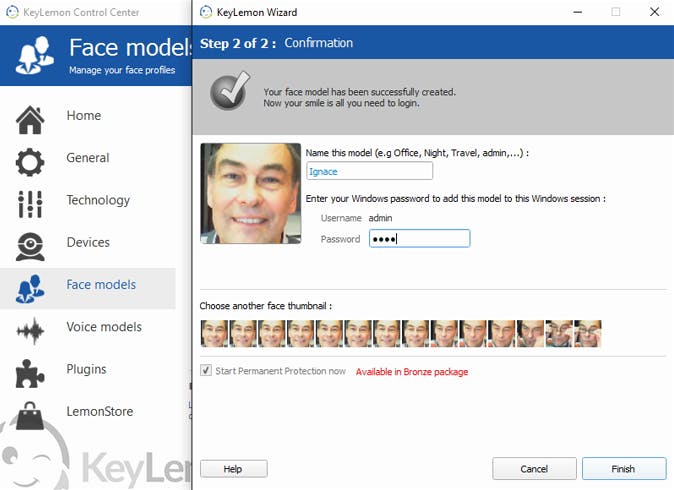Viewport: 674px width, 490px height.
Task: Select the Face models menu item
Action: pos(101,285)
